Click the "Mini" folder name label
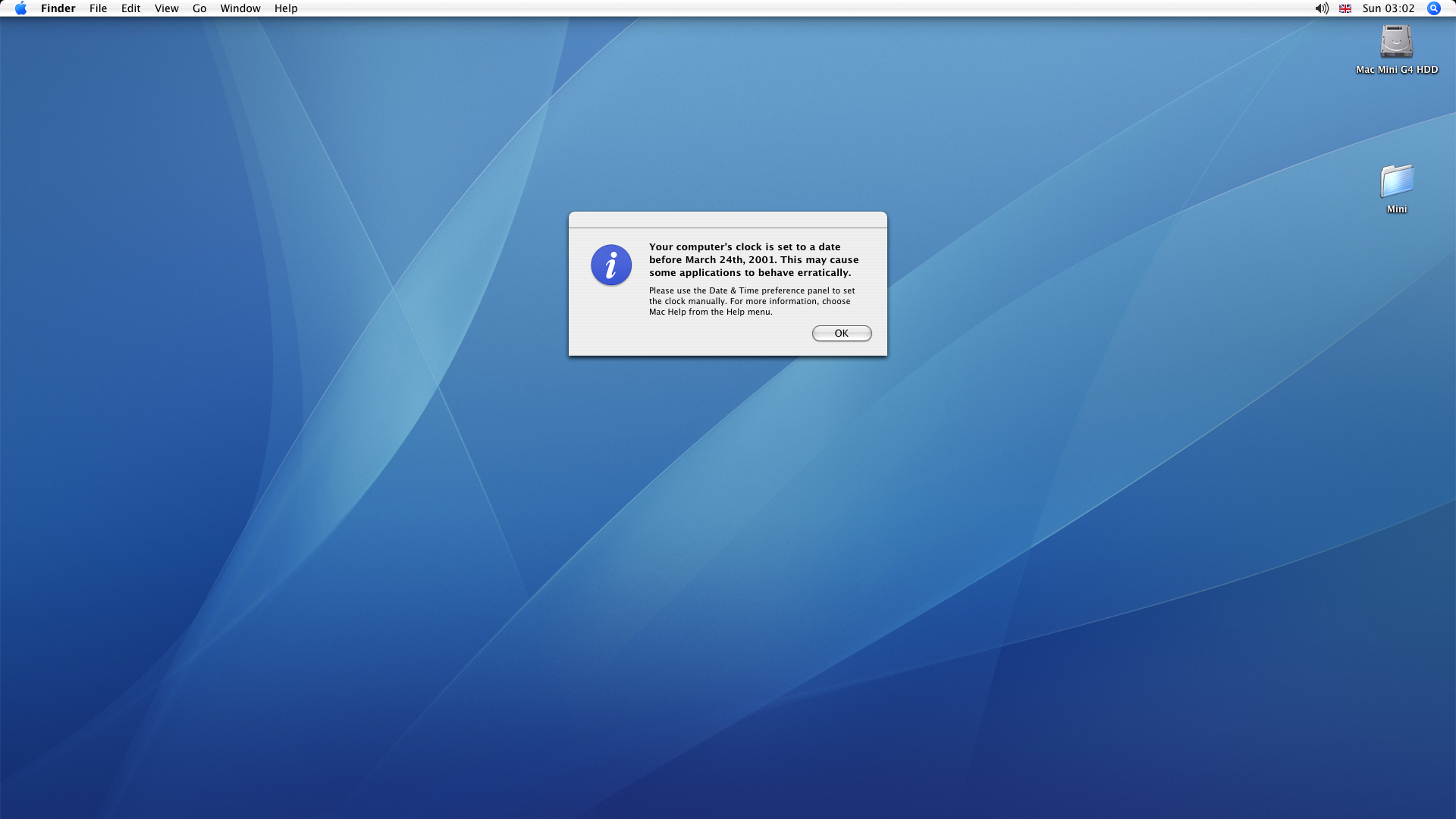This screenshot has width=1456, height=819. pyautogui.click(x=1396, y=209)
